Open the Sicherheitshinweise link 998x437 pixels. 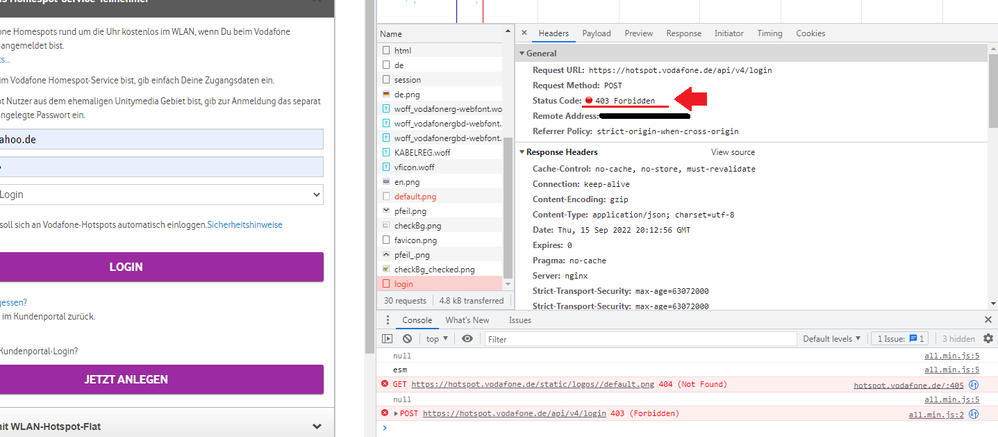[245, 225]
